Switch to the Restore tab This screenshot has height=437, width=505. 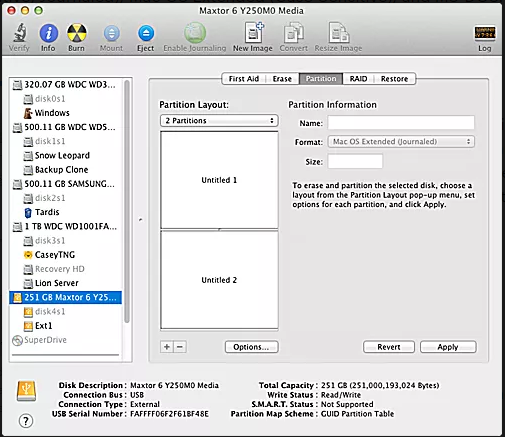[395, 79]
